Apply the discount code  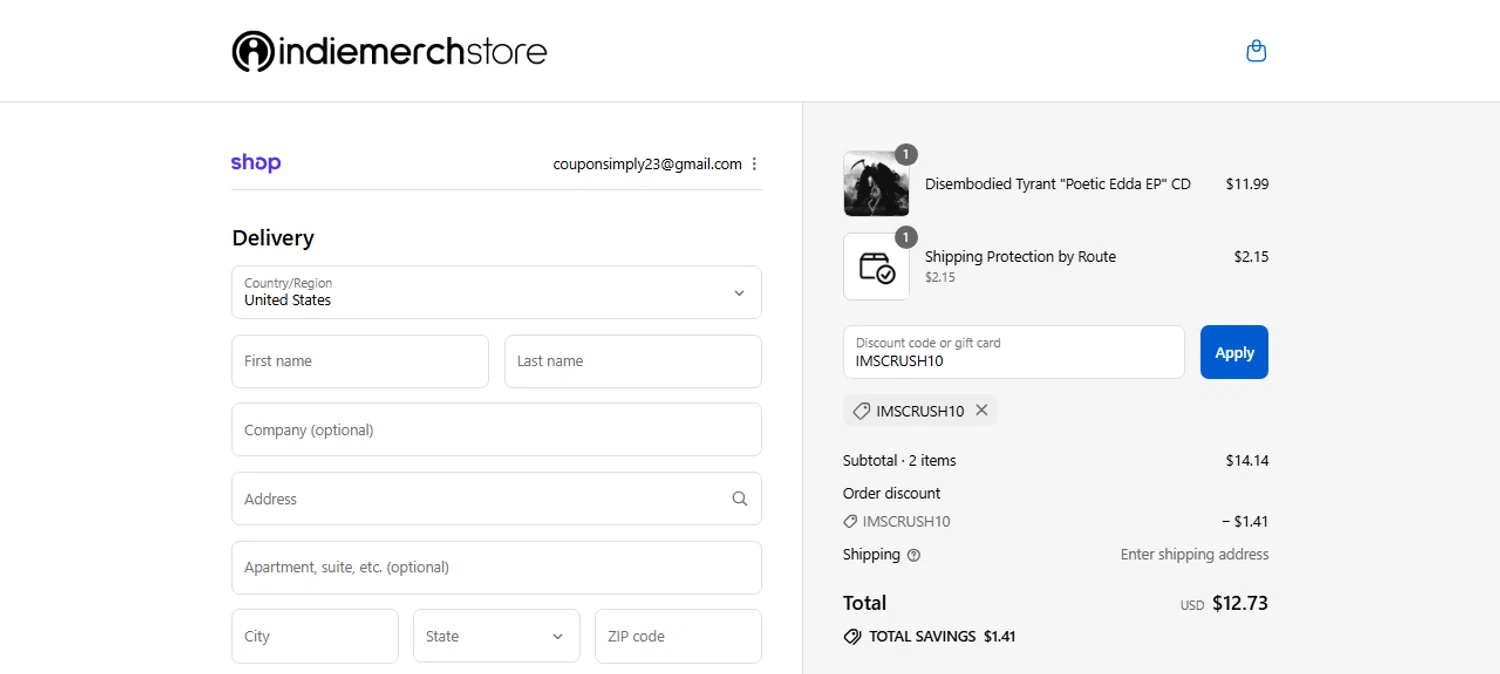coord(1234,352)
